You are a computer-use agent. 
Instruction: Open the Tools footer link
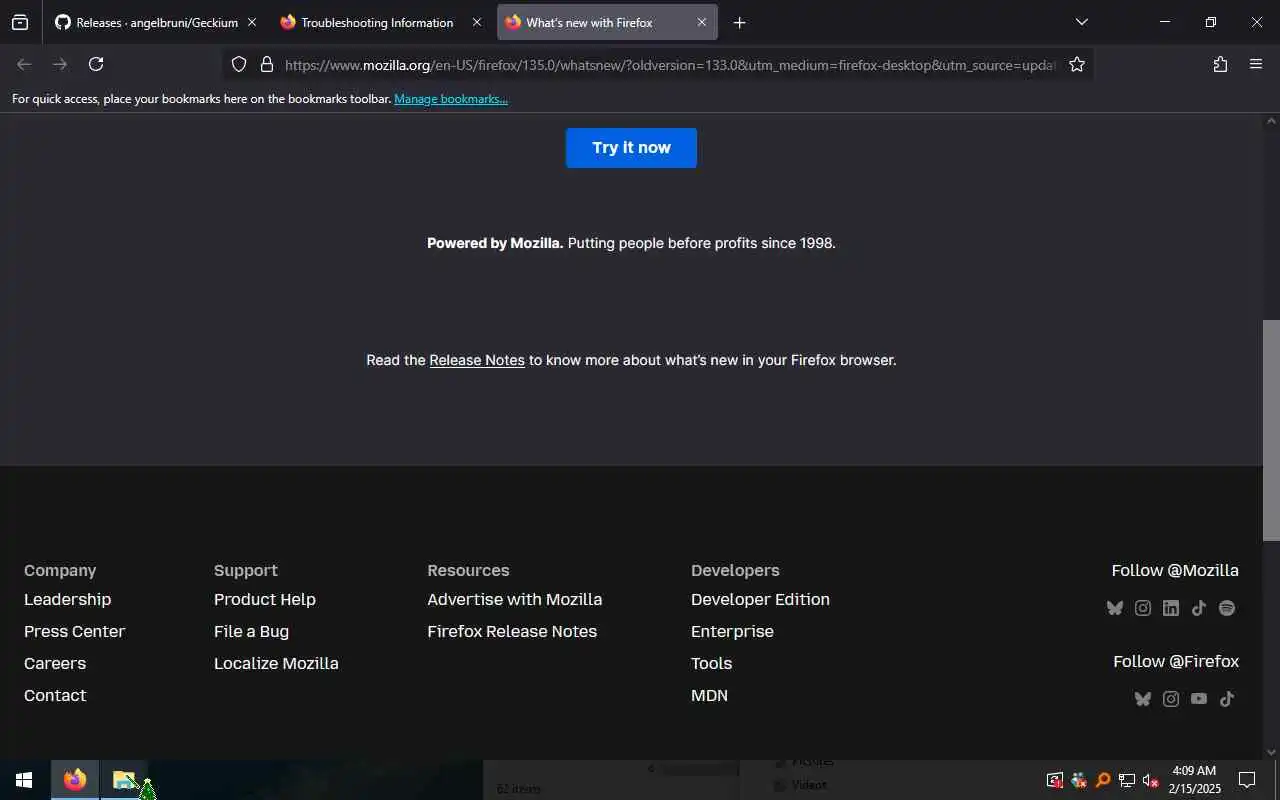click(x=711, y=663)
